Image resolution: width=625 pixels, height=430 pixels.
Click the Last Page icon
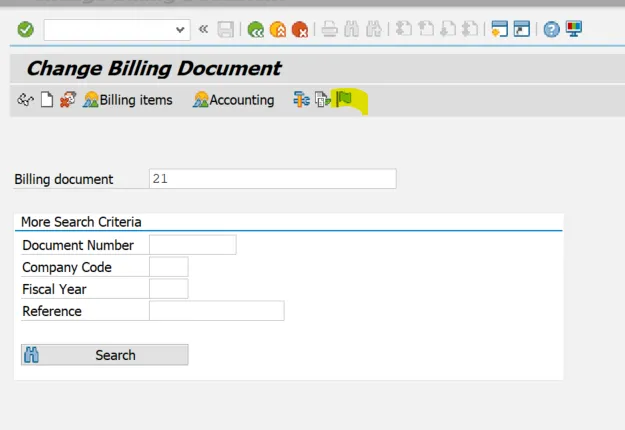tap(470, 29)
